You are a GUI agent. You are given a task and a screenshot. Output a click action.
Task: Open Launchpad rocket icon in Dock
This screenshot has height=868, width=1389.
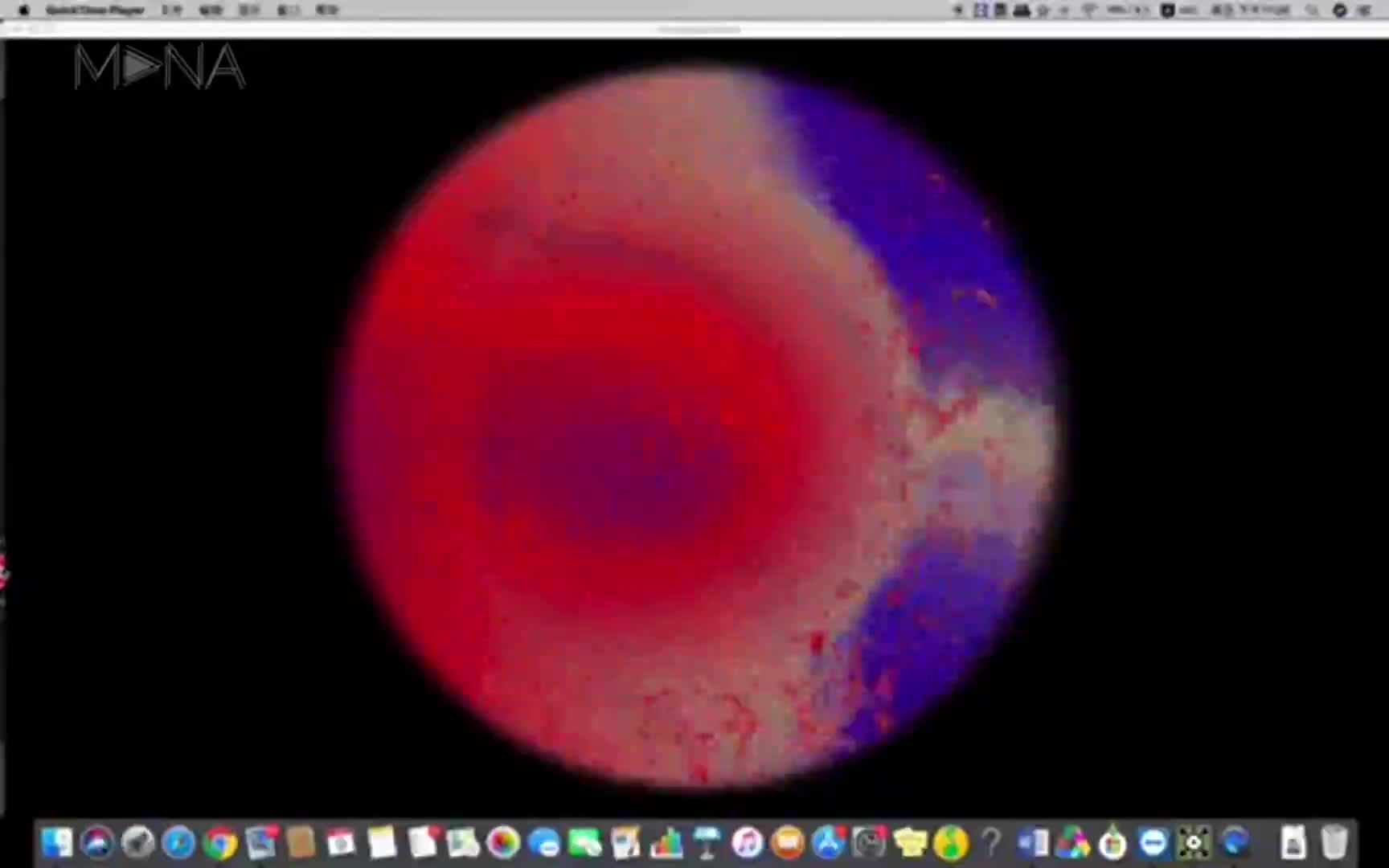coord(138,843)
